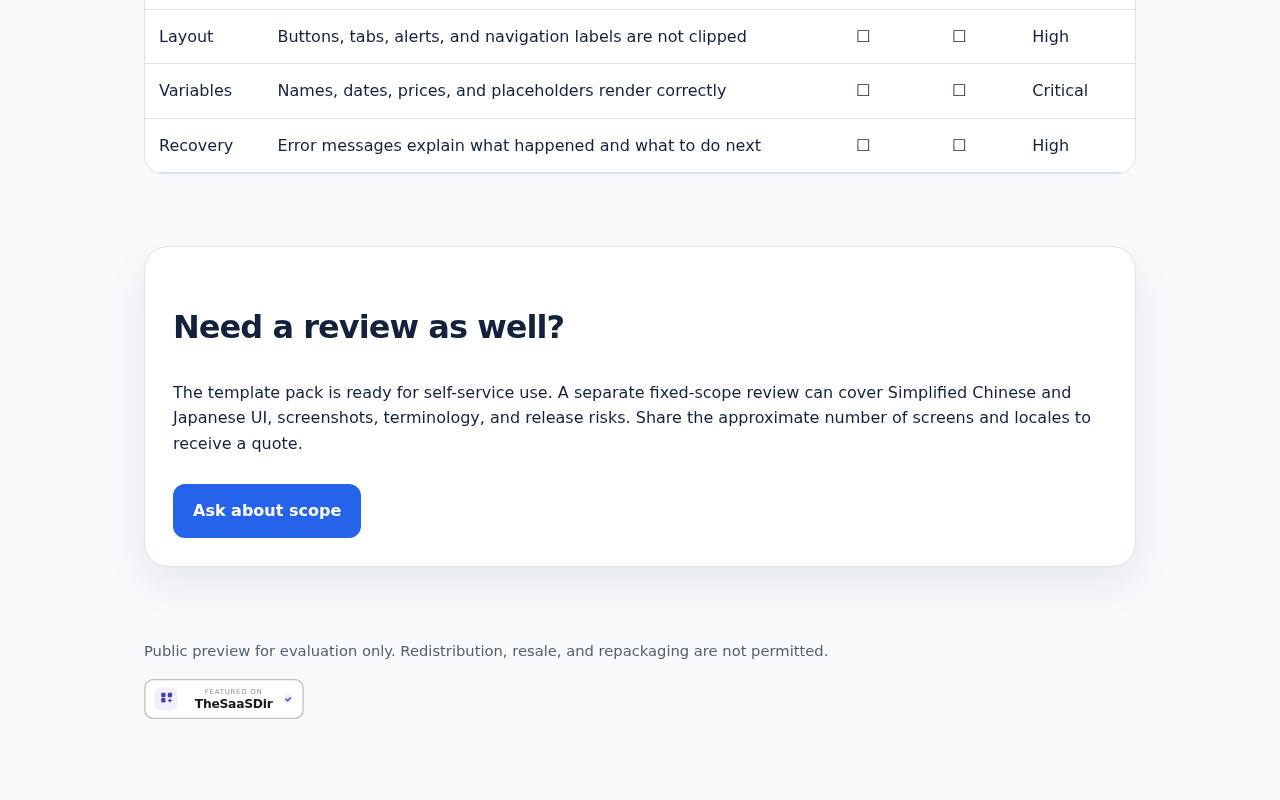Click the Public preview redistribution notice text
1280x800 pixels.
(486, 651)
